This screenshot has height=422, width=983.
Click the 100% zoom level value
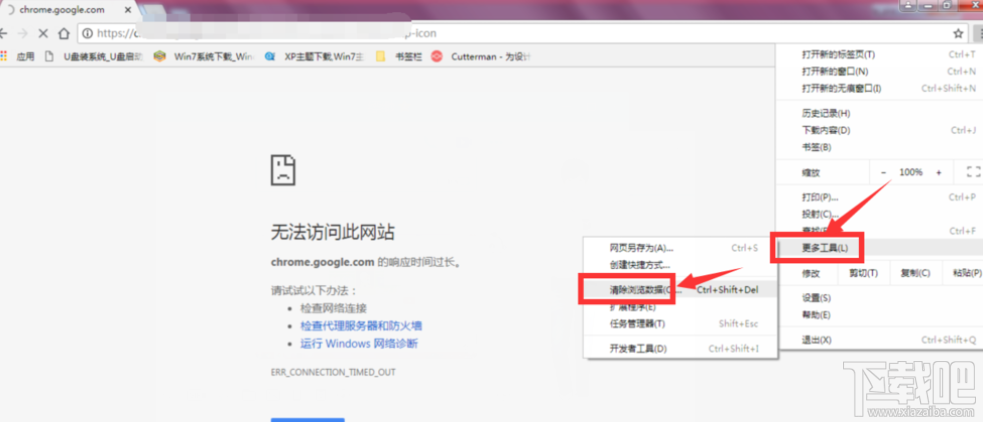(x=911, y=172)
